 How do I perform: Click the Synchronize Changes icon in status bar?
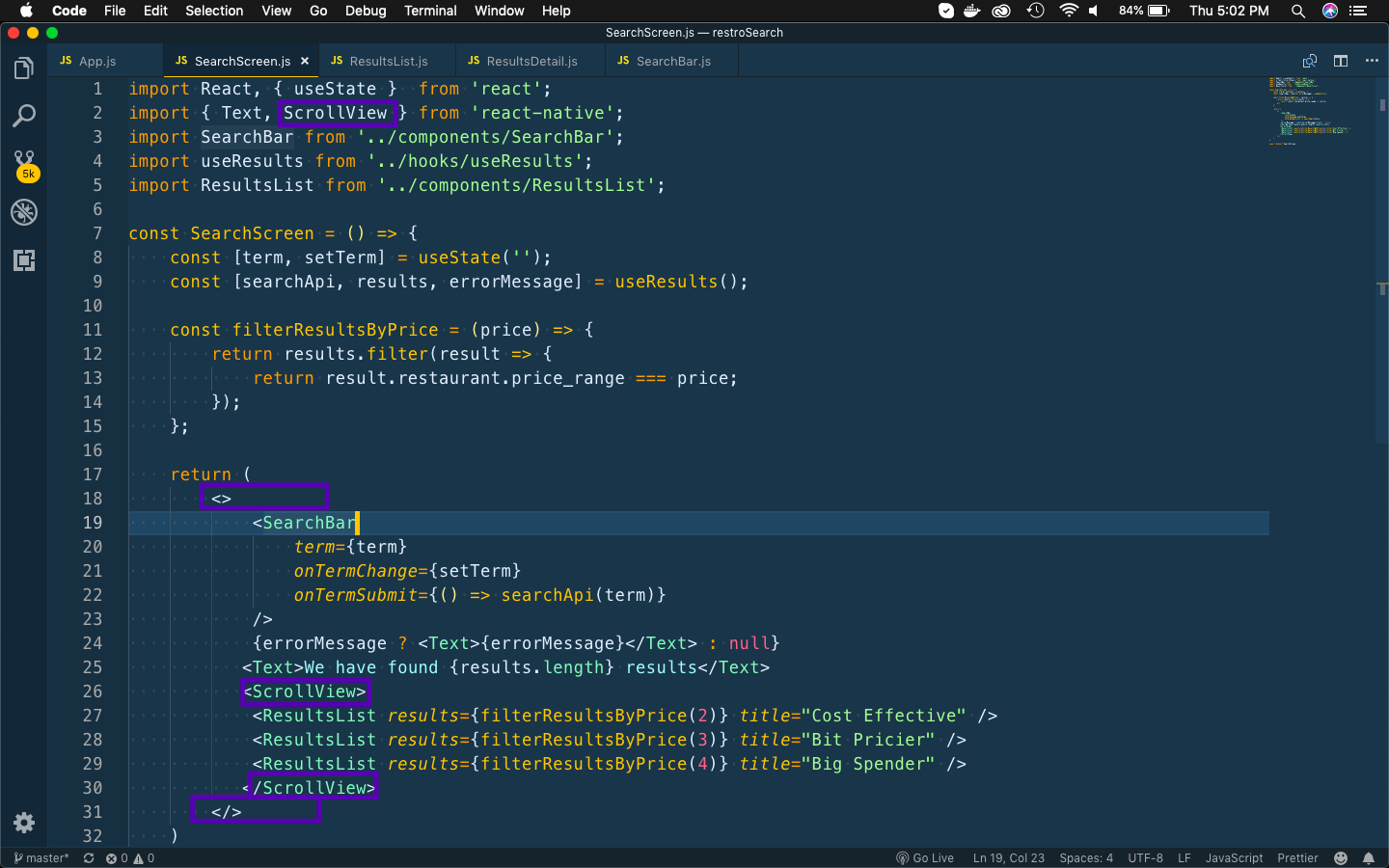point(89,857)
